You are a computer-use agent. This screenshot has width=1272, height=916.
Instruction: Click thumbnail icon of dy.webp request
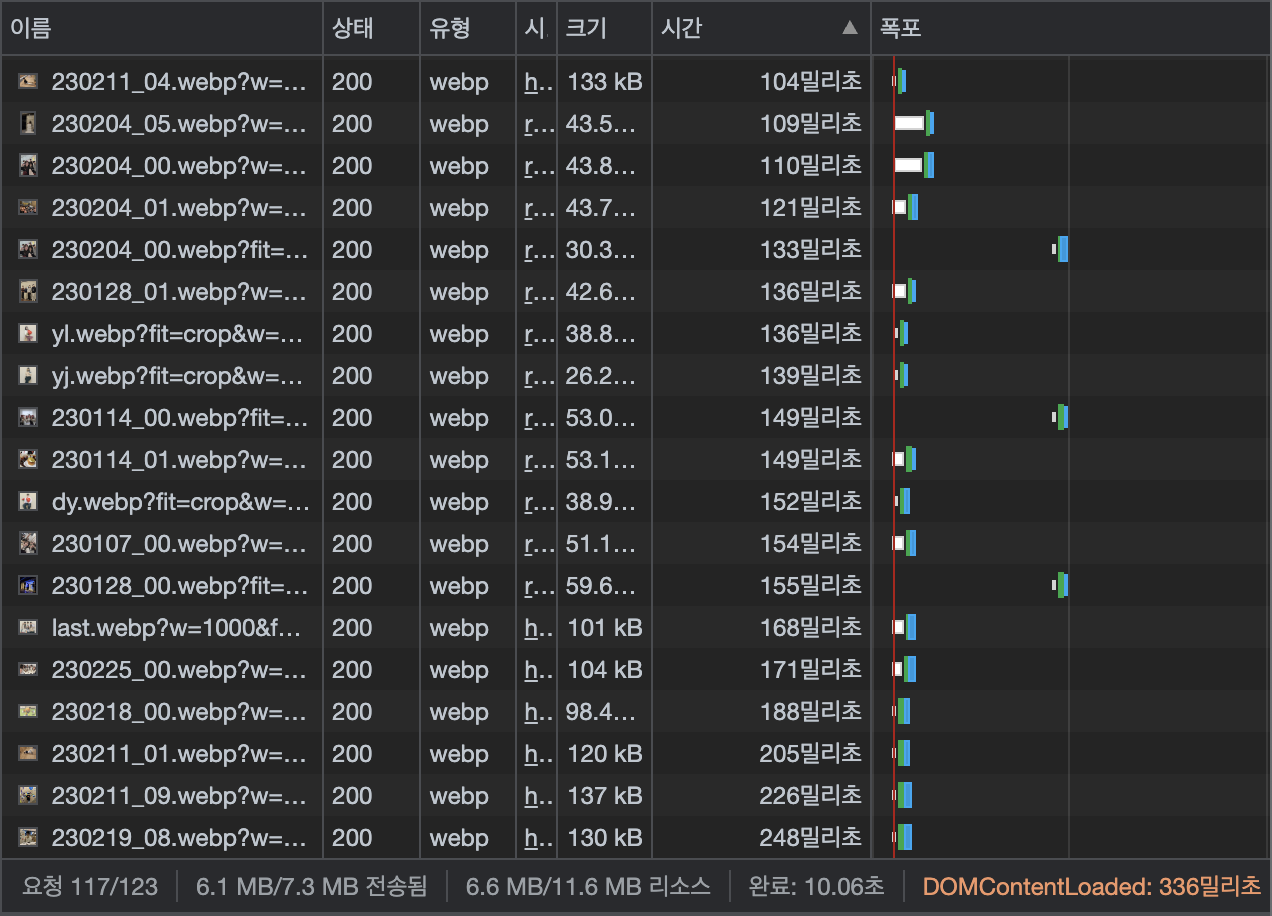[28, 502]
